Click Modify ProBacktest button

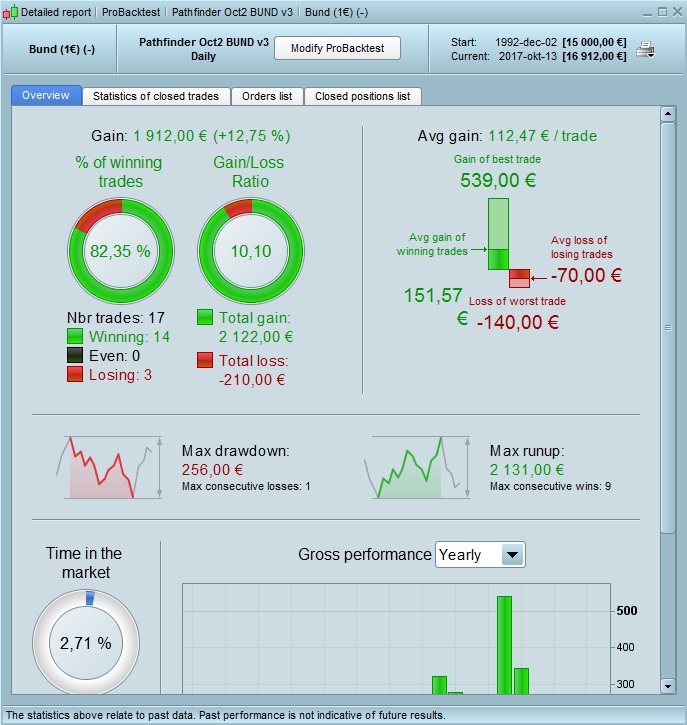point(337,48)
